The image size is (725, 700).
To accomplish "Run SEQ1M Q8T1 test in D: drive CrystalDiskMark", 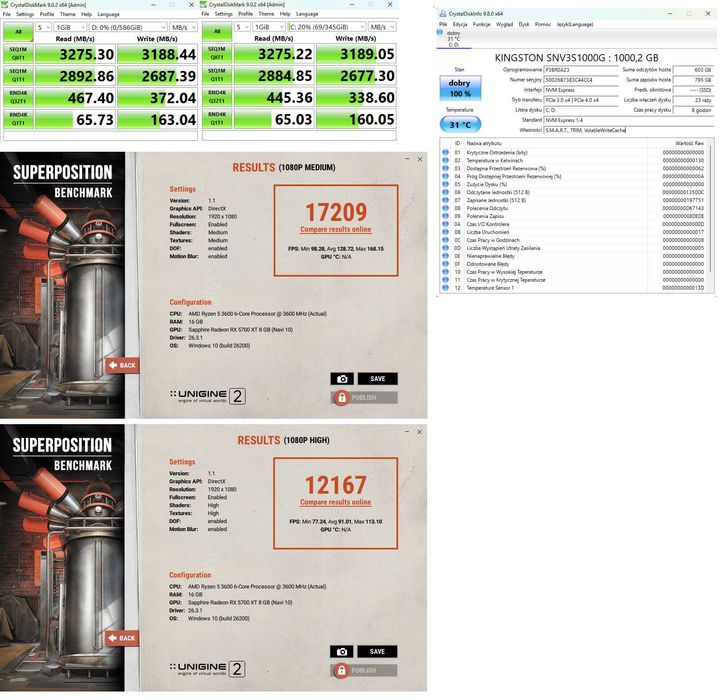I will coord(18,54).
